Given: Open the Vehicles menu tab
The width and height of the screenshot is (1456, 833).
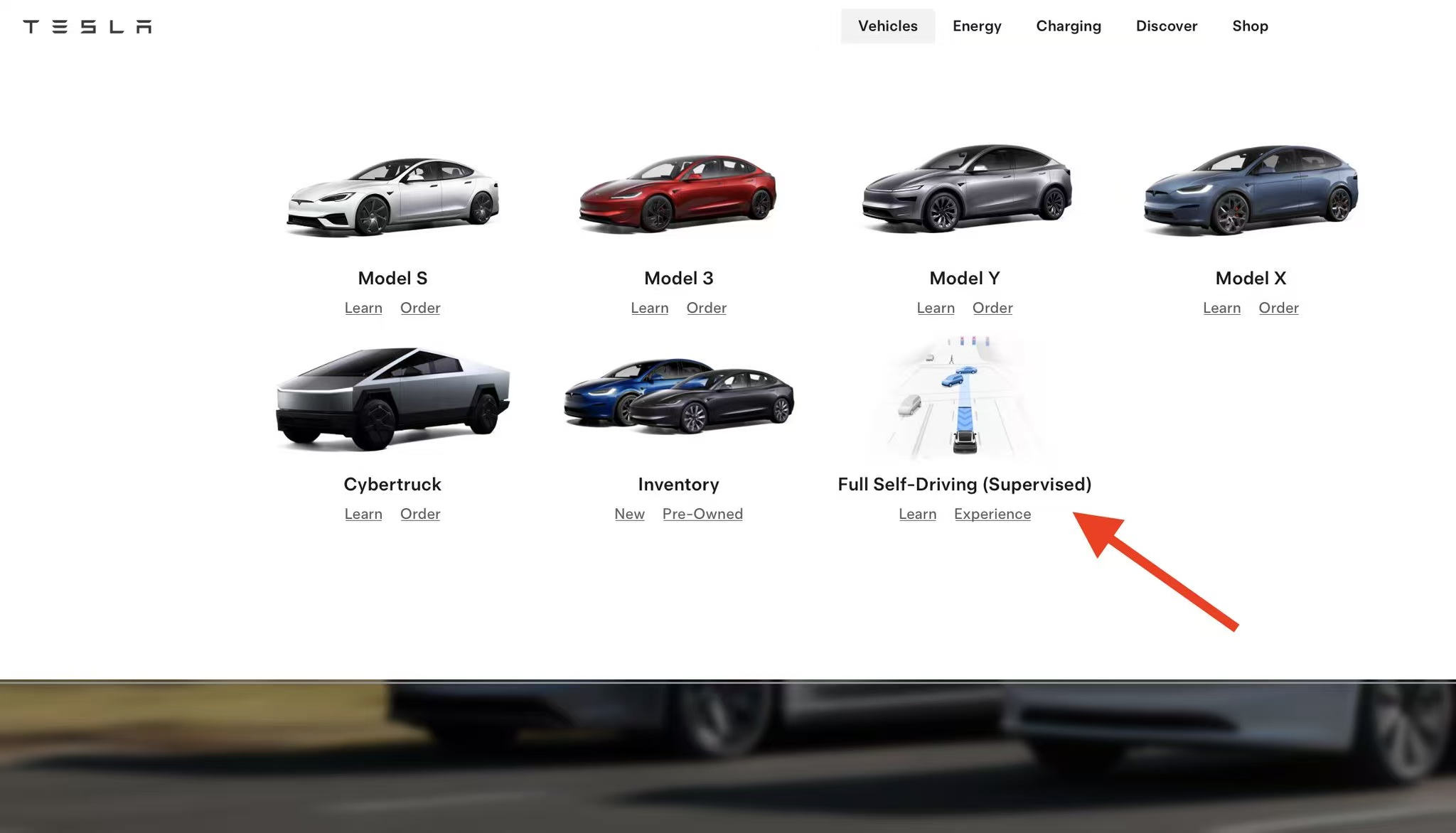Looking at the screenshot, I should tap(887, 26).
